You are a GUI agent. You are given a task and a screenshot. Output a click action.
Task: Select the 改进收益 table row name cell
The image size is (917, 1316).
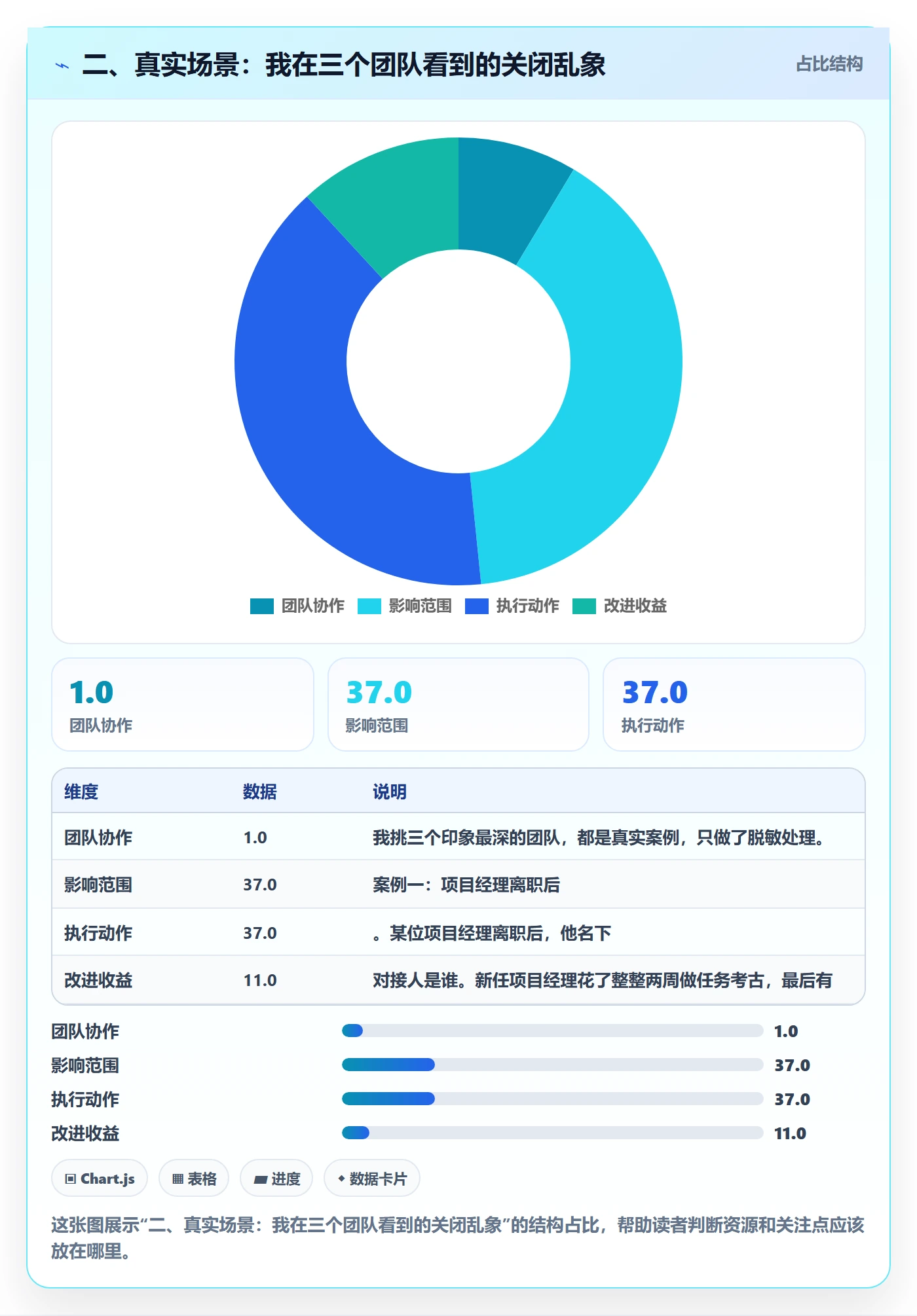(98, 980)
